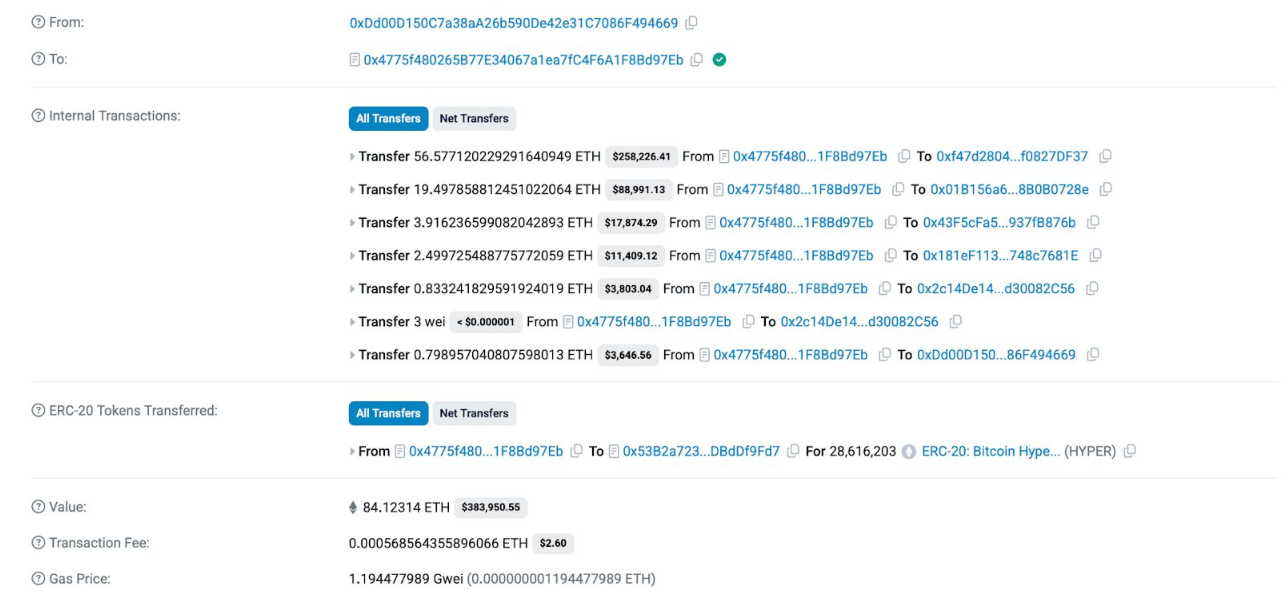The width and height of the screenshot is (1288, 592).
Task: Copy recipient address 0x43F5cFa5...937fB876b
Action: click(1093, 223)
